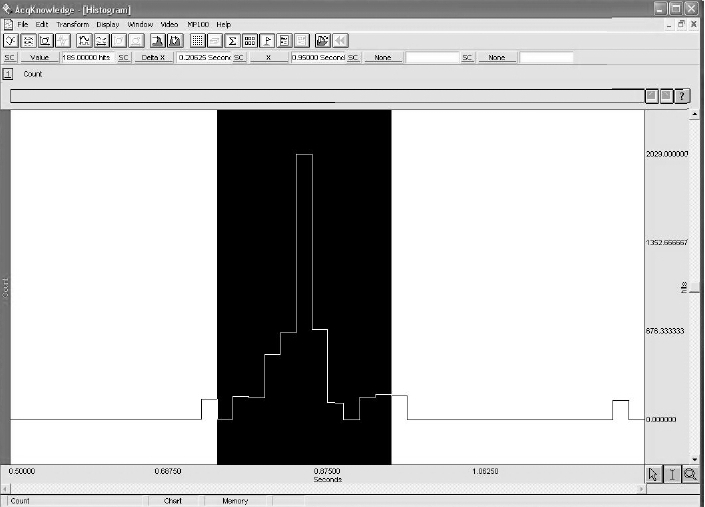The image size is (705, 507).
Task: Open the Delta X measurement popup
Action: pos(153,58)
